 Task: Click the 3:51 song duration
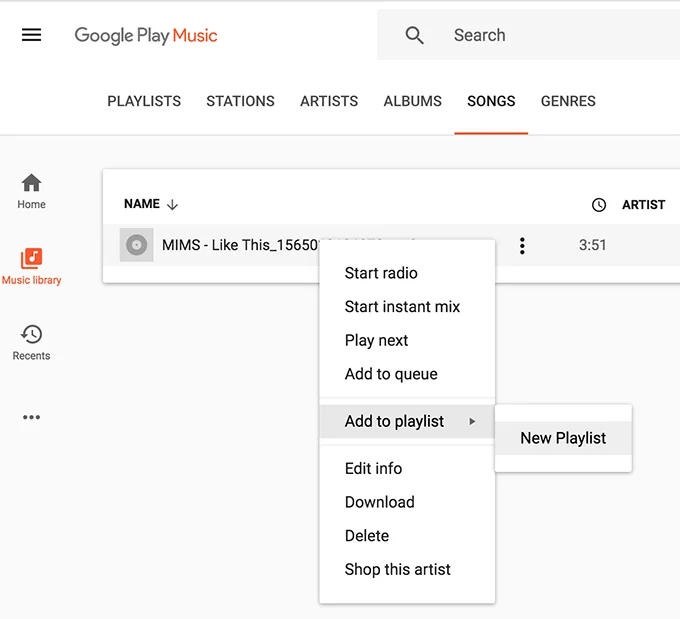(592, 245)
